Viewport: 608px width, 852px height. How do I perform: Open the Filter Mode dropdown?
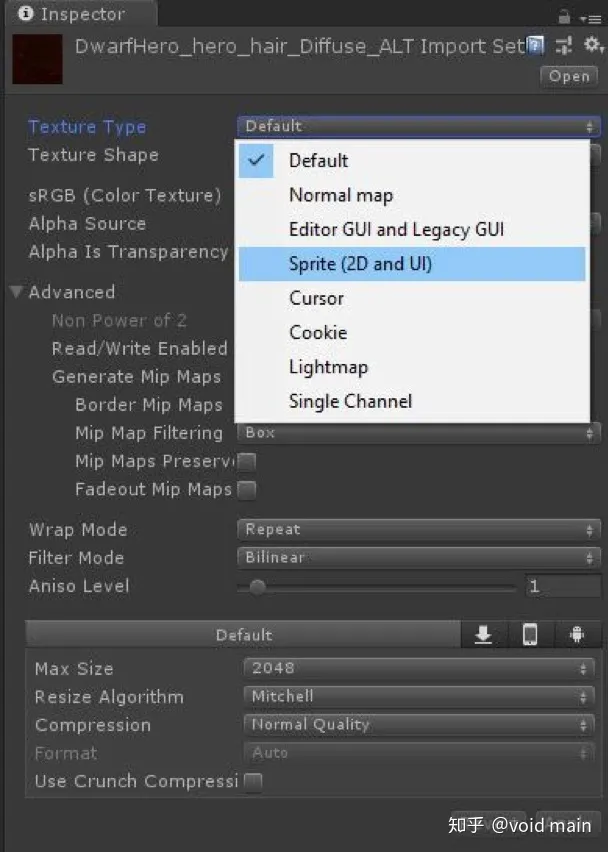coord(418,558)
